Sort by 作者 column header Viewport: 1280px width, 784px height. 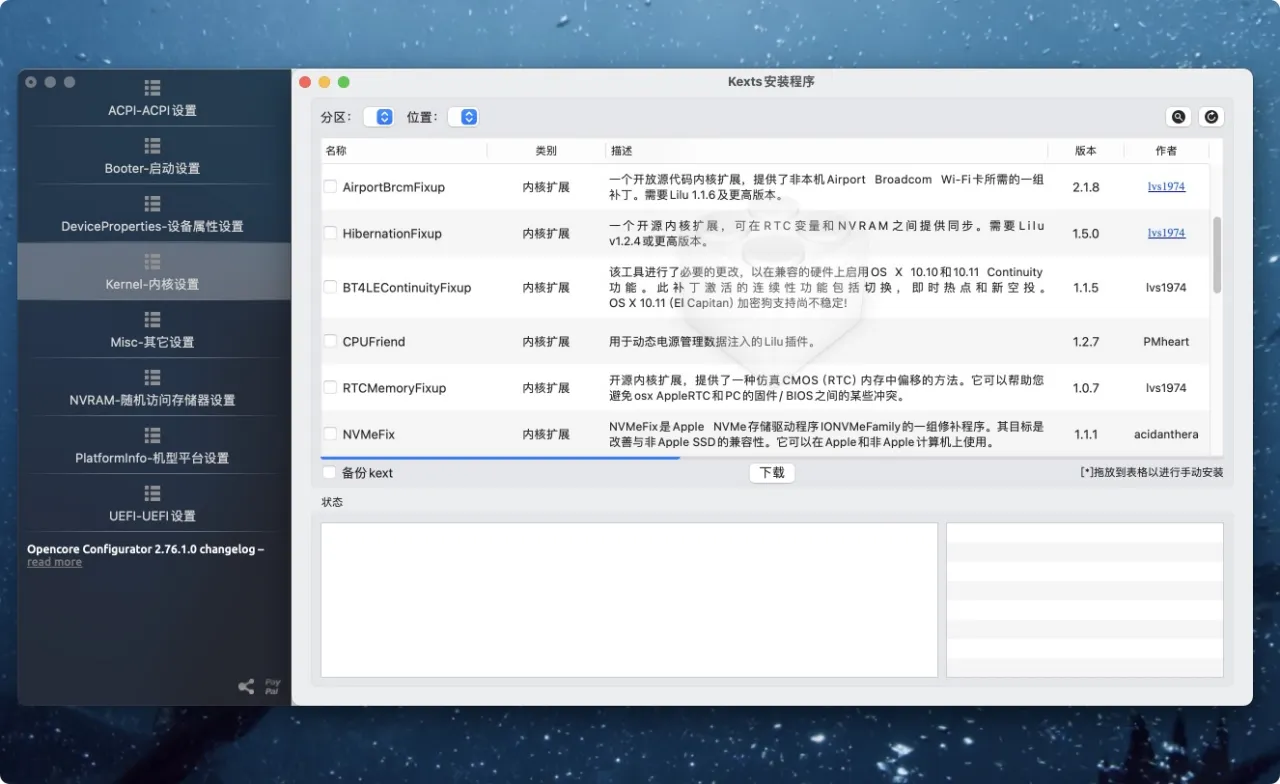[x=1166, y=151]
